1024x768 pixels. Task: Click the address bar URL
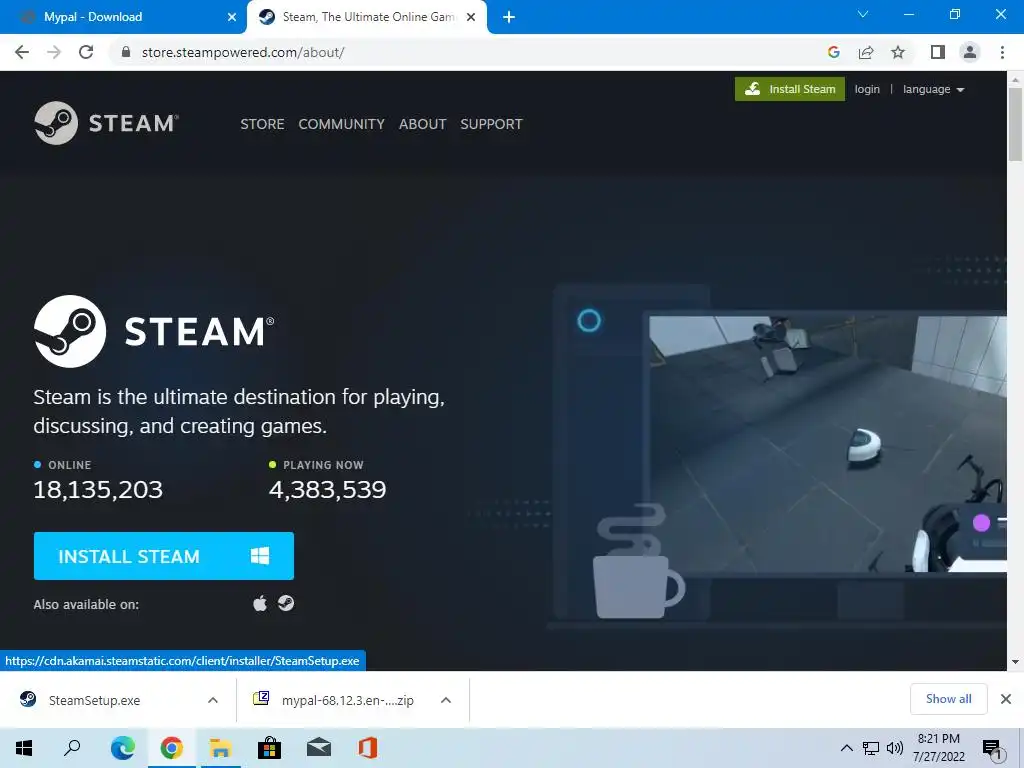tap(243, 52)
